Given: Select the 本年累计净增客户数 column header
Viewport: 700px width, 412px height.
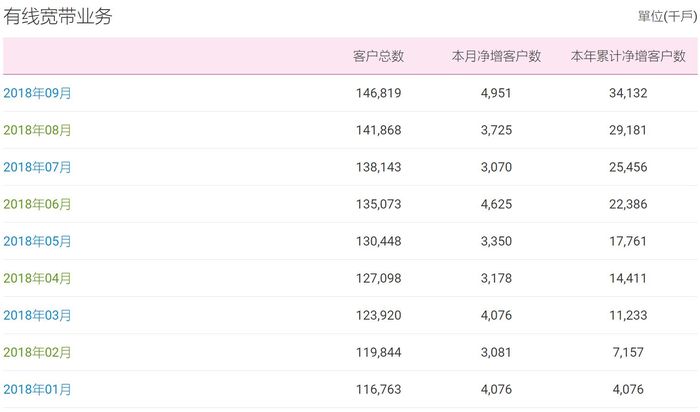Looking at the screenshot, I should 627,56.
